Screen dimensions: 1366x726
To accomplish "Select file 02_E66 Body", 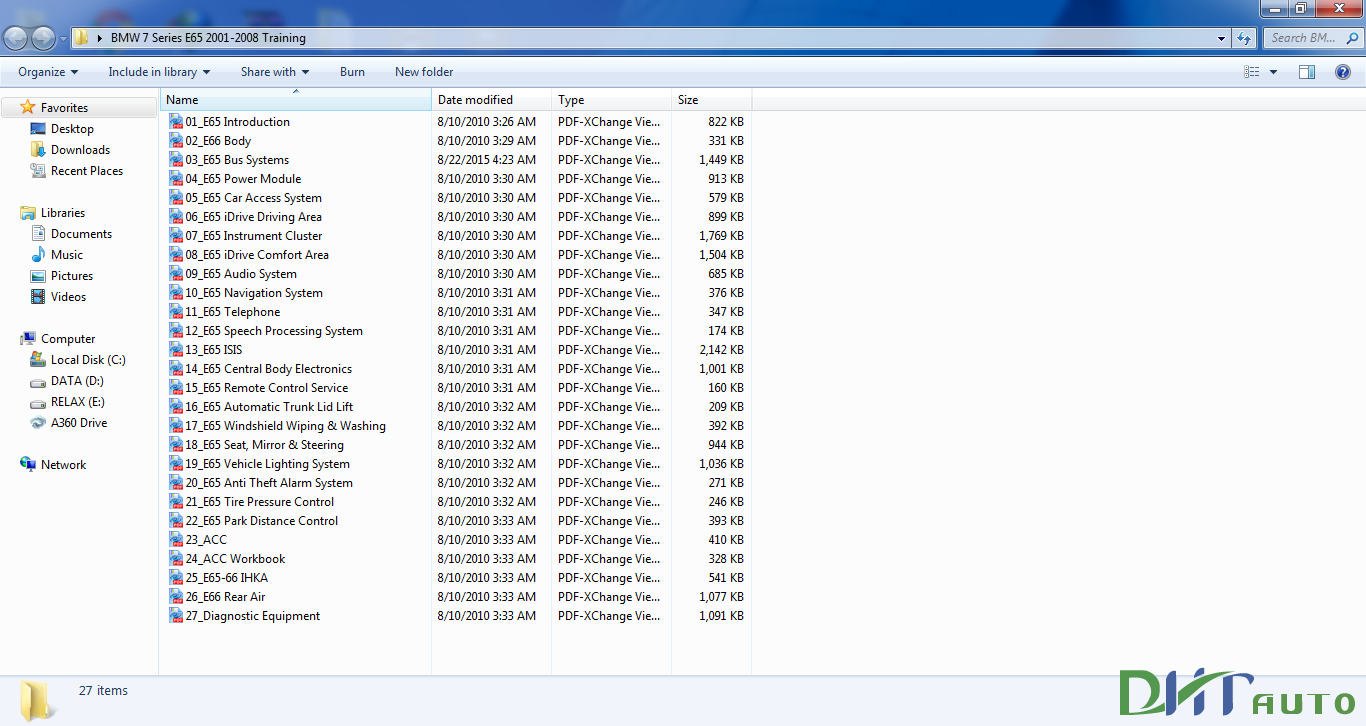I will 218,141.
